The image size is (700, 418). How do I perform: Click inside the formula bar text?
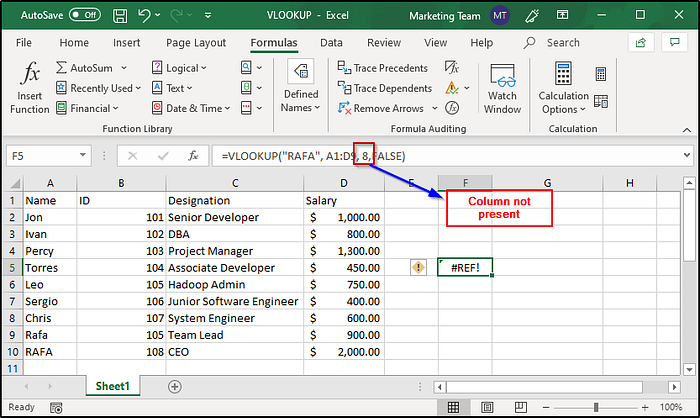pyautogui.click(x=313, y=156)
